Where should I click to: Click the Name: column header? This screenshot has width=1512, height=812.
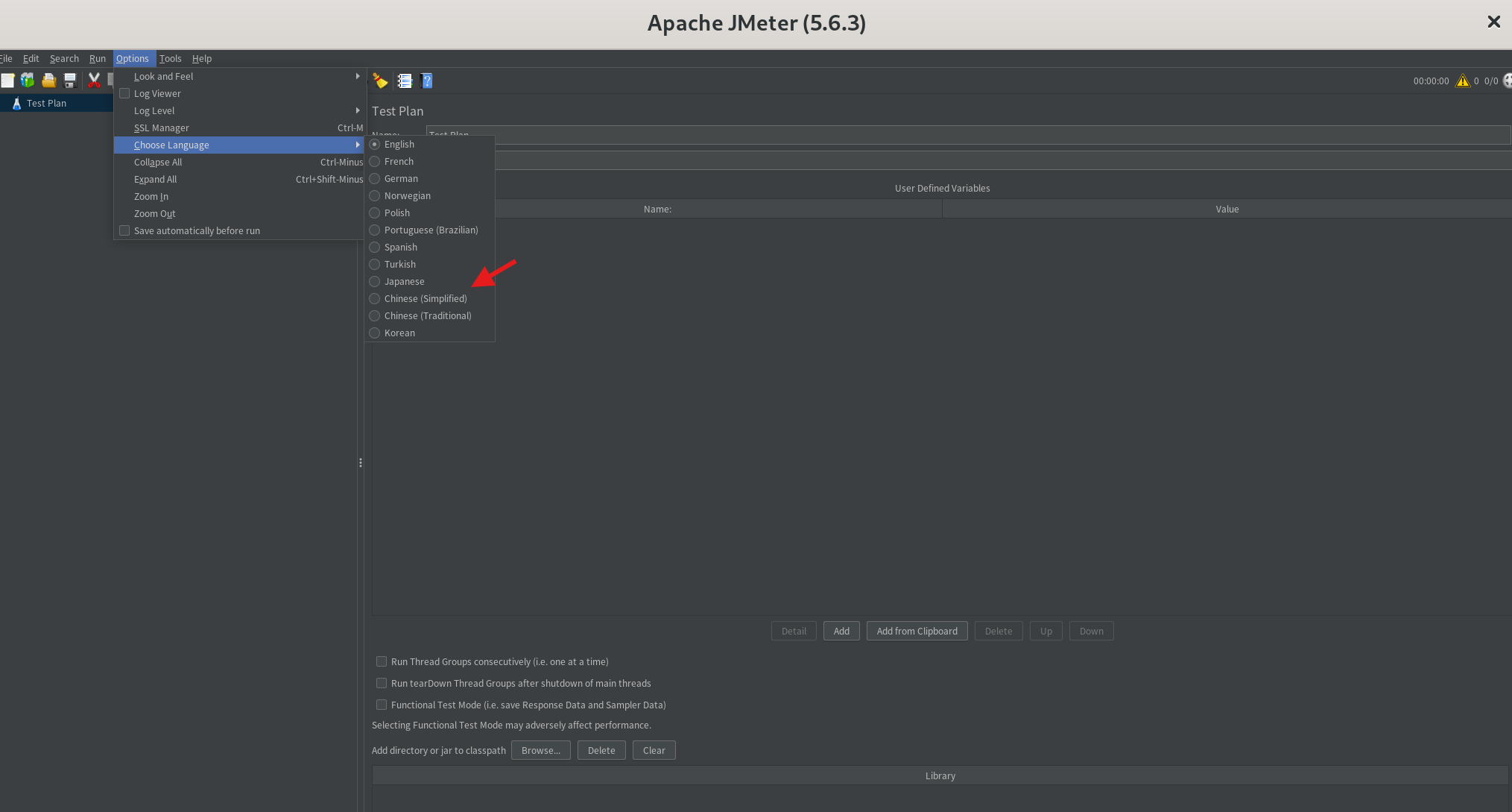657,210
